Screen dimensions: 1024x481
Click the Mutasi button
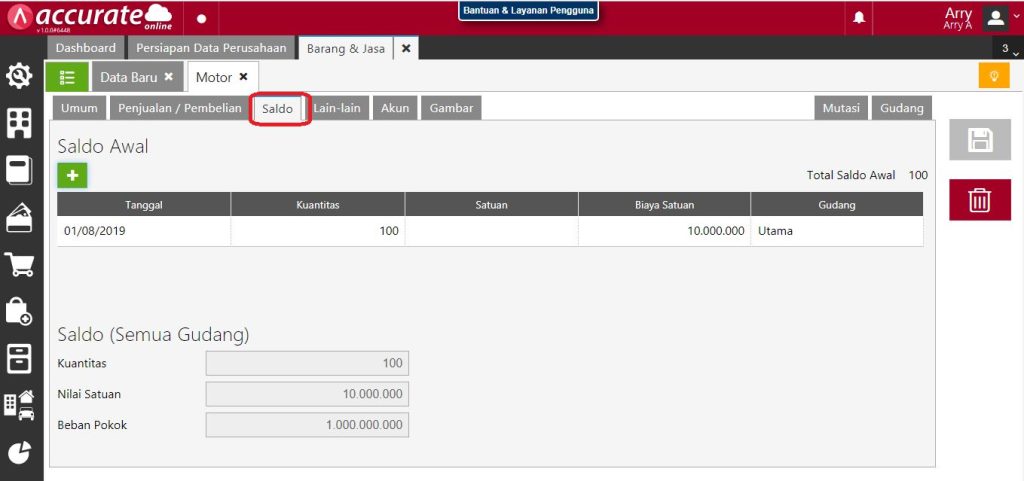(840, 108)
